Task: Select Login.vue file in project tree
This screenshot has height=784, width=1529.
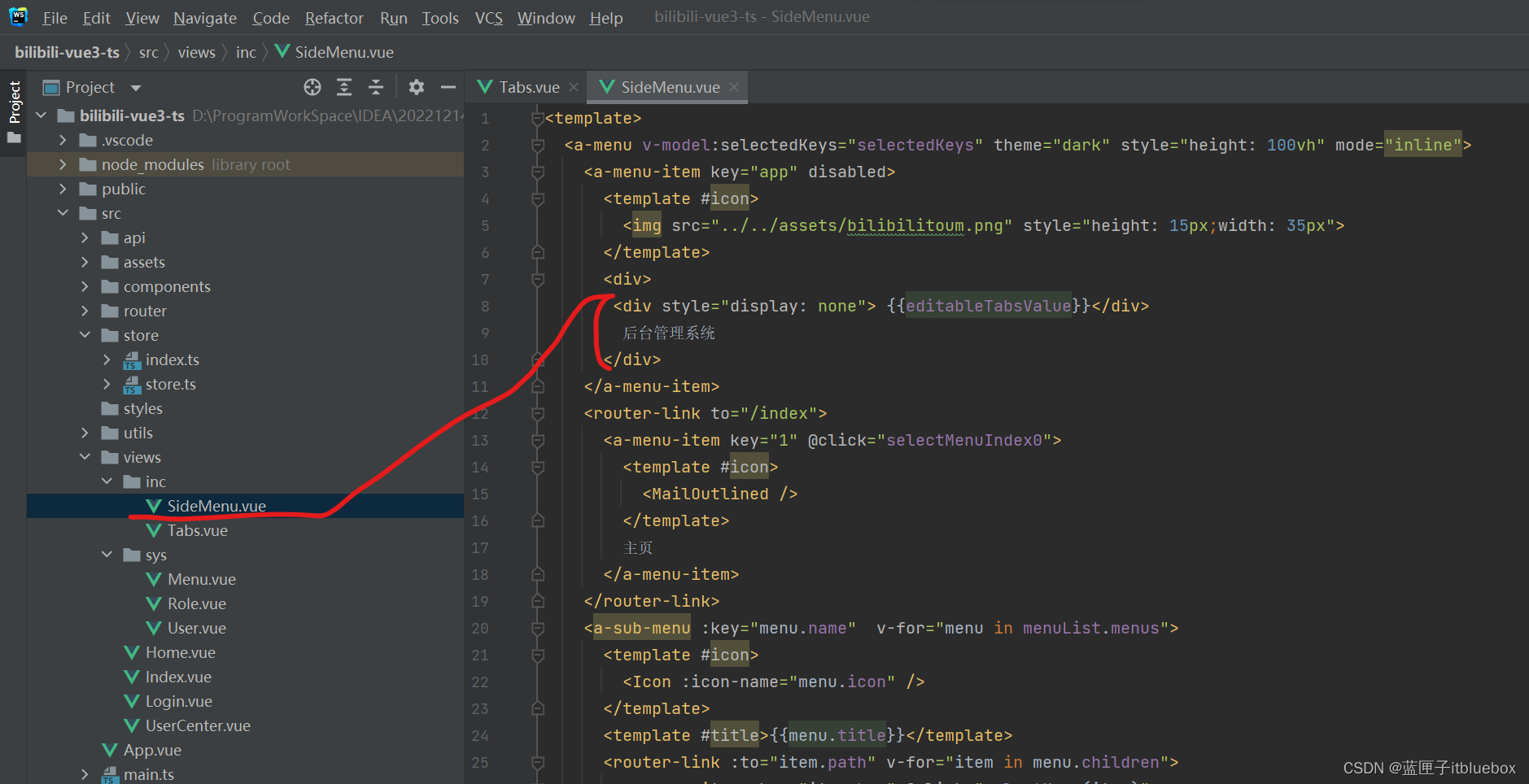Action: coord(178,701)
